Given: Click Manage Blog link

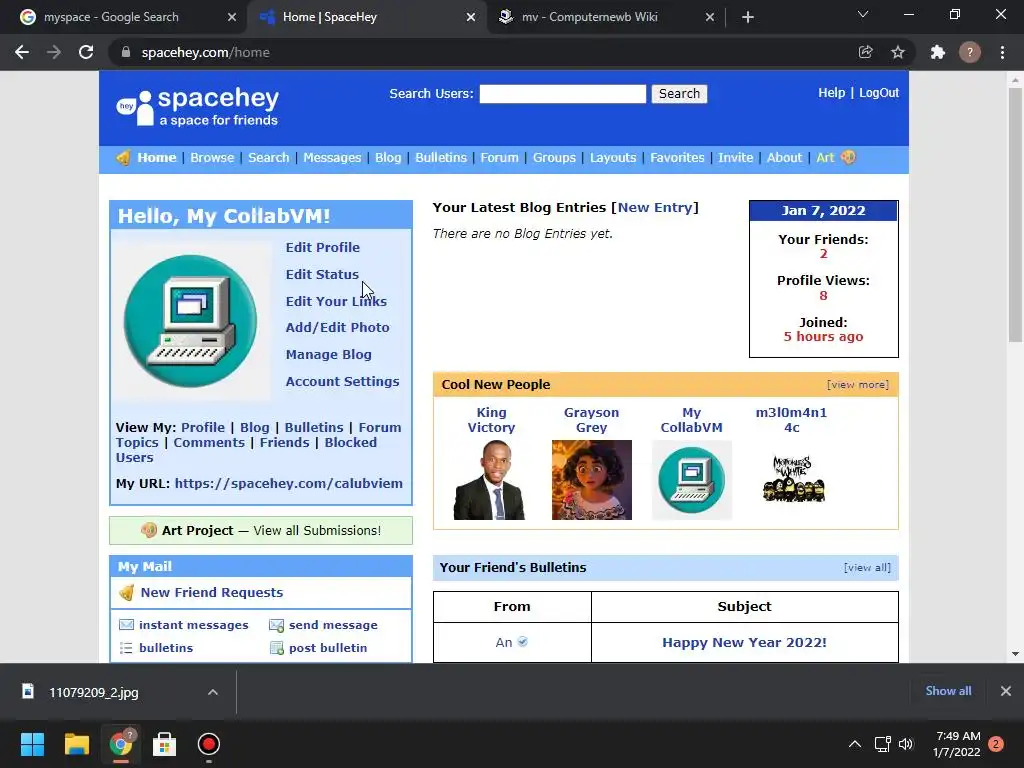Looking at the screenshot, I should click(x=328, y=355).
